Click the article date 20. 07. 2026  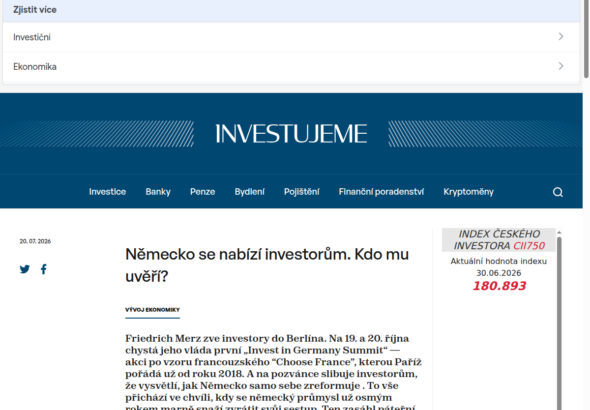click(35, 241)
